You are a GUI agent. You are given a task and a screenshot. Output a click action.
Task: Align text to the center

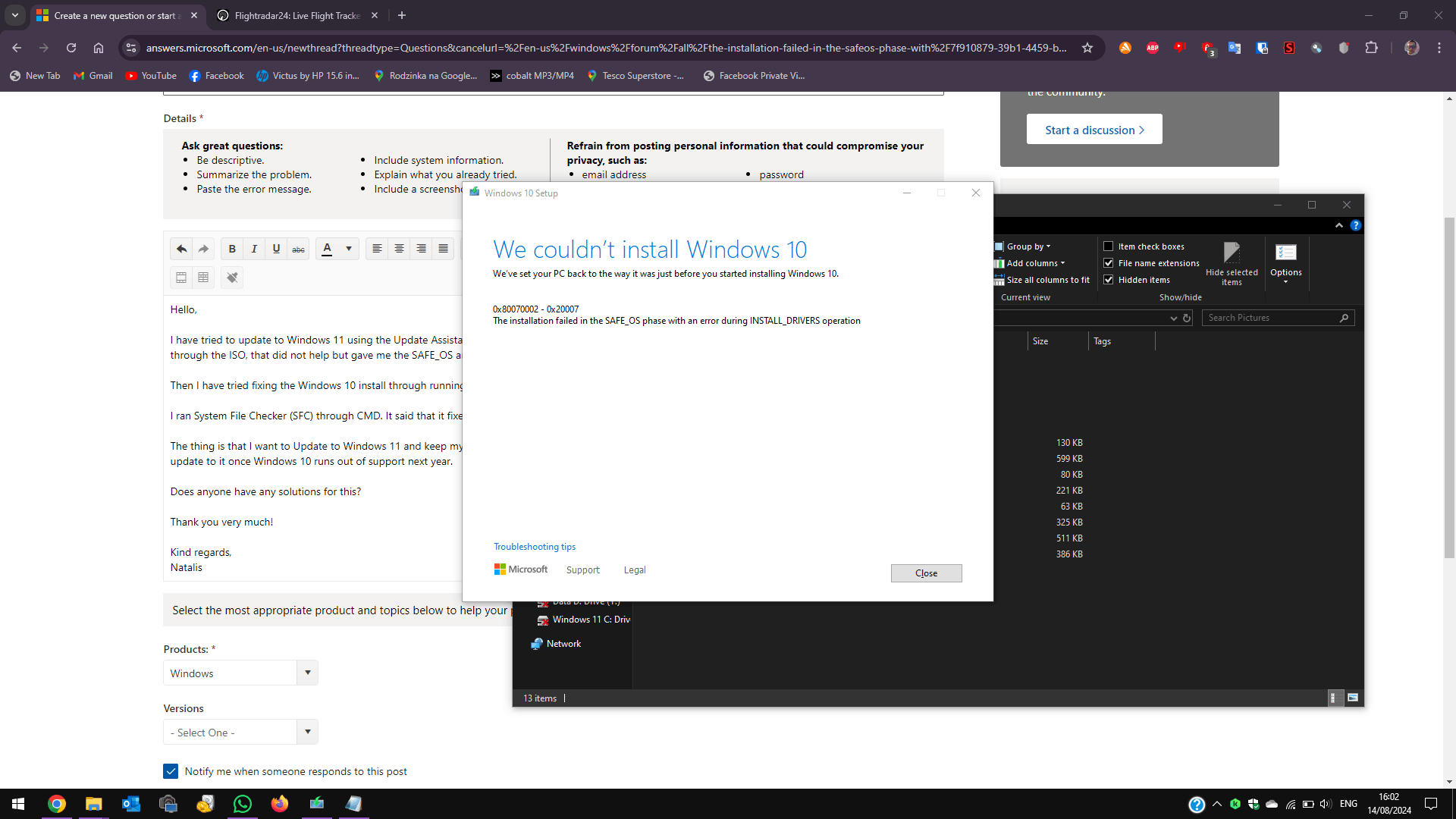point(399,249)
